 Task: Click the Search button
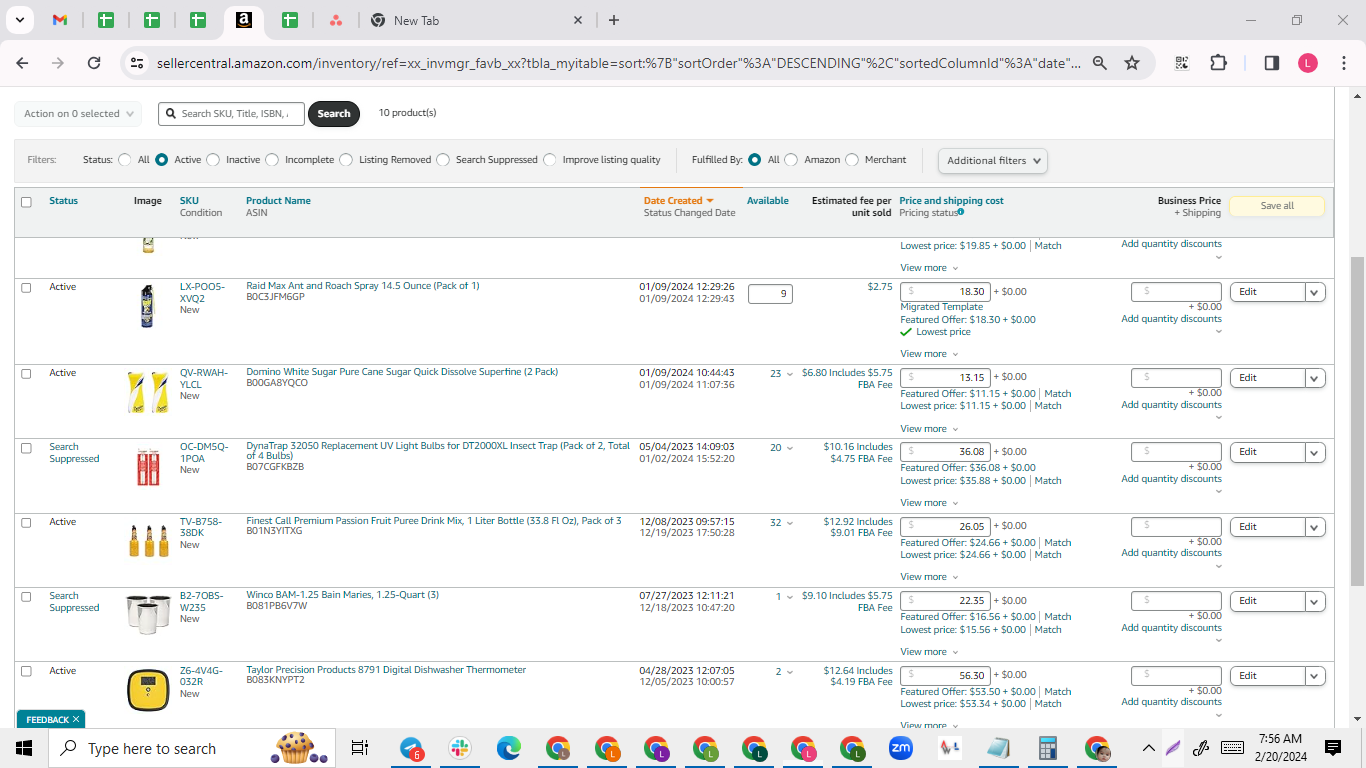pos(334,114)
